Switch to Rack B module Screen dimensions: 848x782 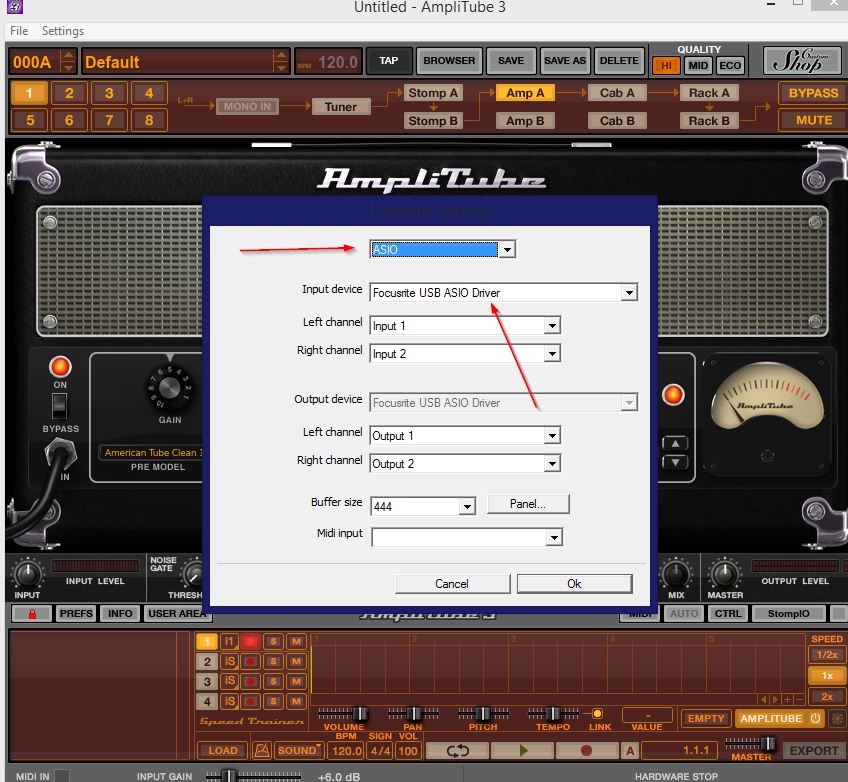pos(709,121)
